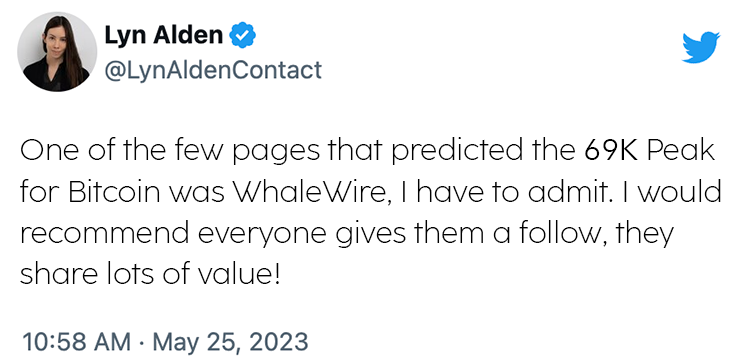The height and width of the screenshot is (363, 754).
Task: Open Lyn Alden's profile picture
Action: [57, 51]
